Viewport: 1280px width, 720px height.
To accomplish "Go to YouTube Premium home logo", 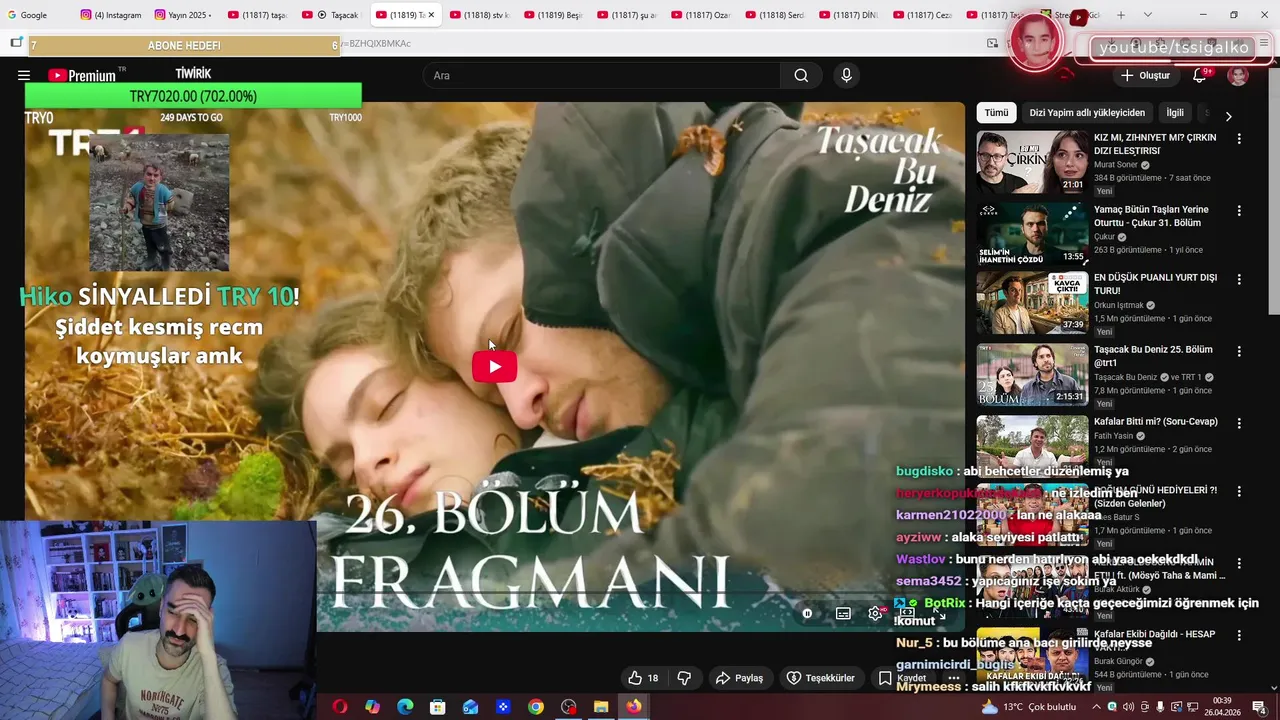I will pyautogui.click(x=82, y=75).
